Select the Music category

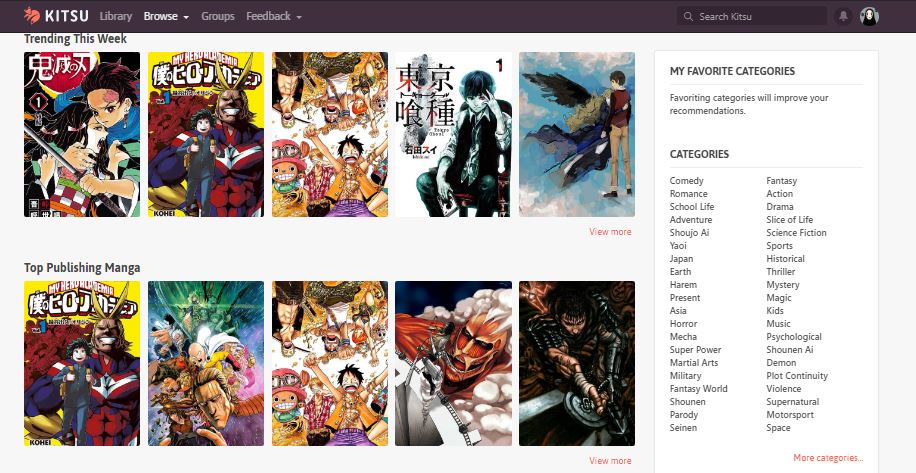tap(778, 324)
